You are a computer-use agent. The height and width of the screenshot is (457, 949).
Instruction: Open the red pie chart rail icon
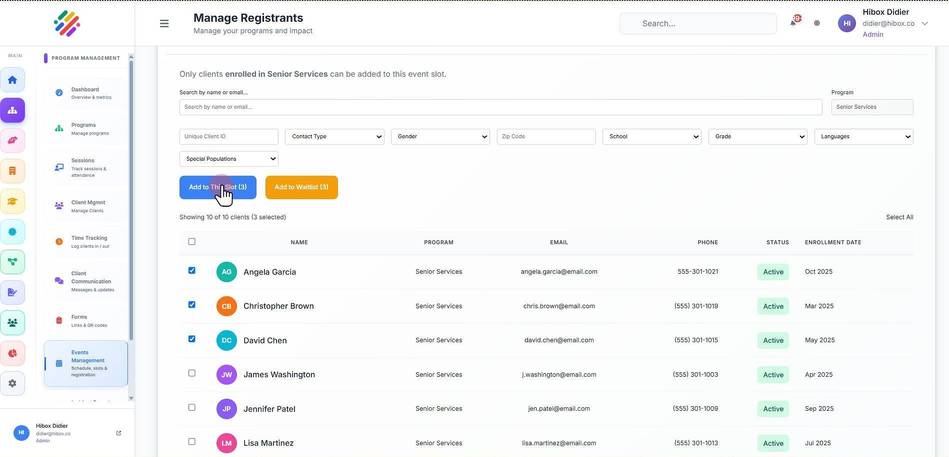click(12, 353)
